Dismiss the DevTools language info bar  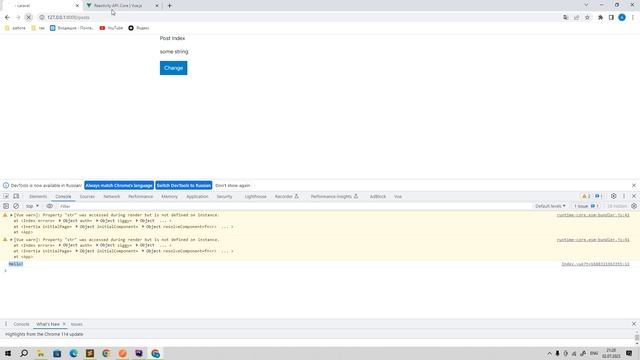click(633, 185)
